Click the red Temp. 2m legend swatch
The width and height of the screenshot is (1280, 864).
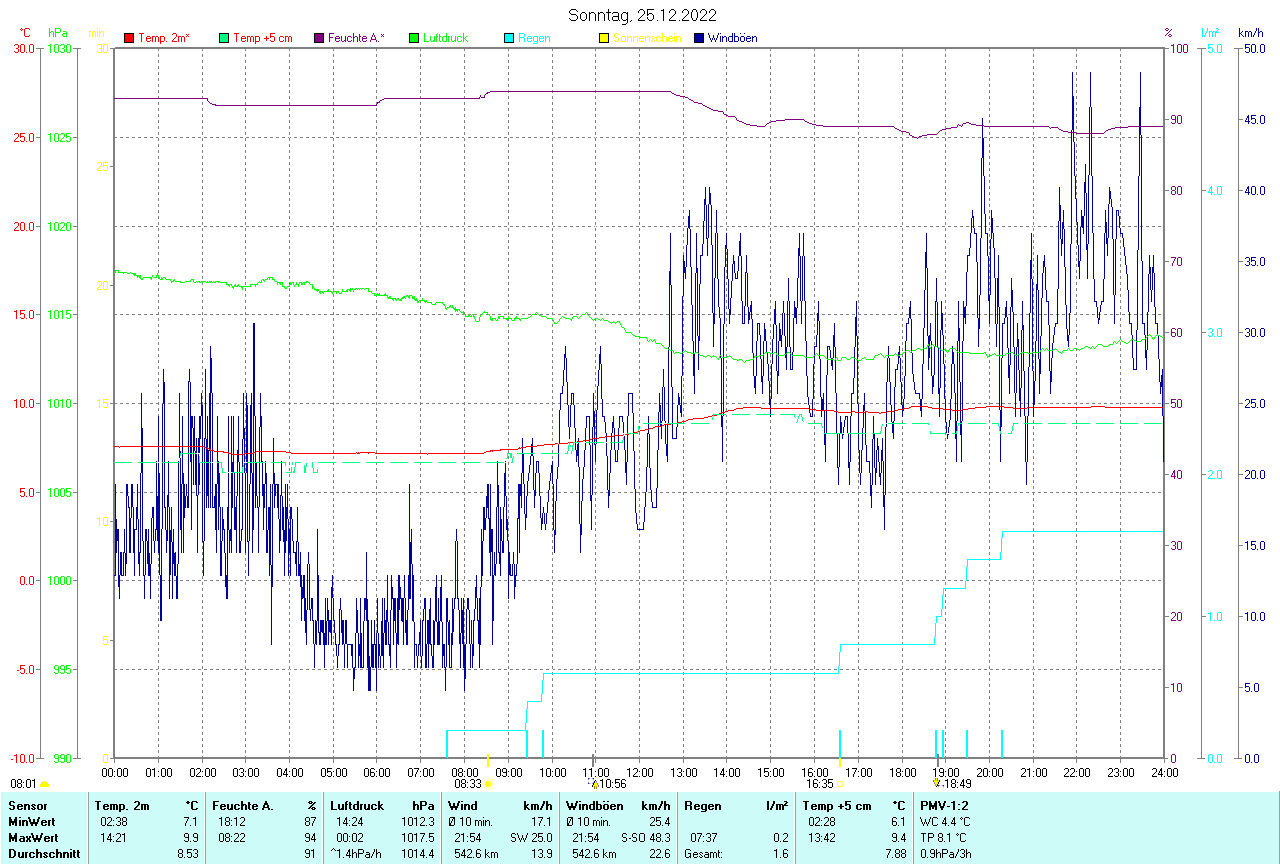click(129, 38)
